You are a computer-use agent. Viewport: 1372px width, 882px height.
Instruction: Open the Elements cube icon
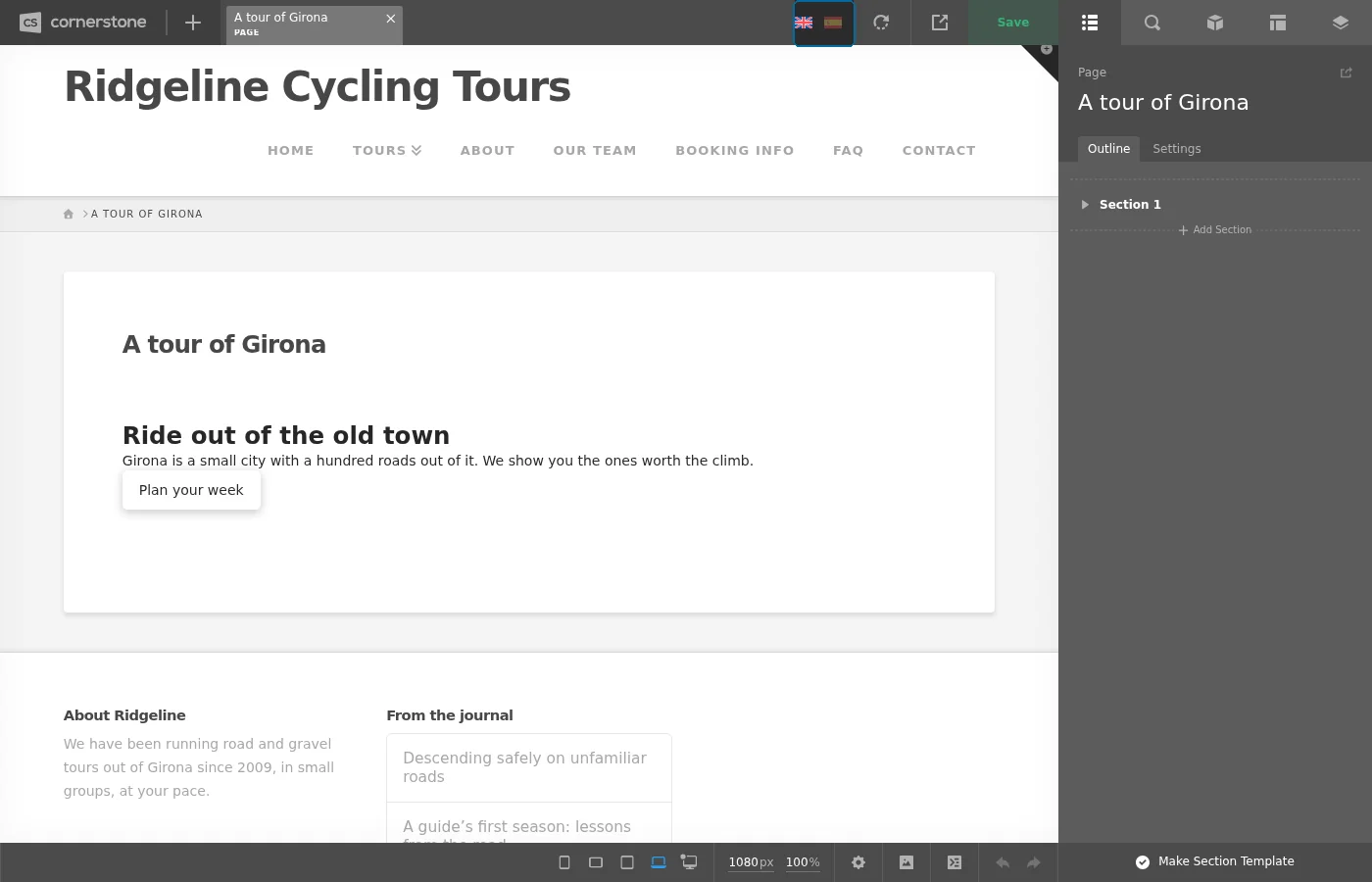(1215, 23)
